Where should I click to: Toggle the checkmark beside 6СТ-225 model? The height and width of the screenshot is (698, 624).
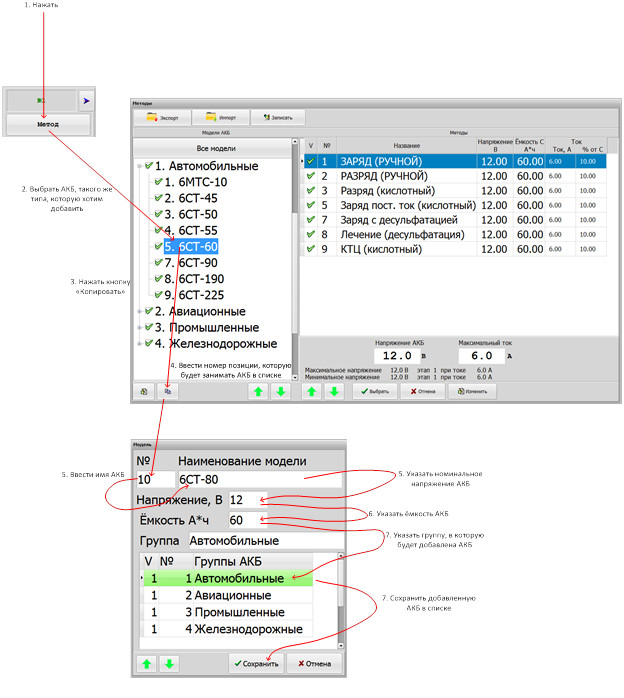tap(156, 294)
